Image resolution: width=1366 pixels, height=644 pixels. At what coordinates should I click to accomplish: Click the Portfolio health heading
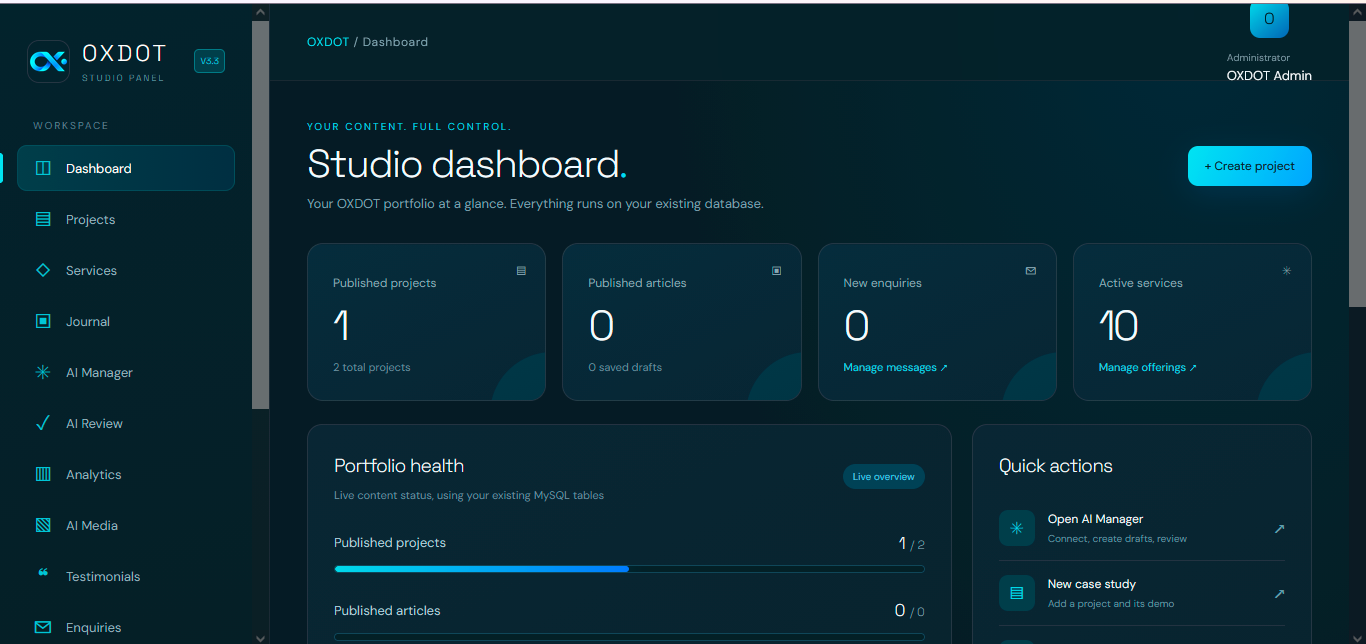[x=399, y=466]
